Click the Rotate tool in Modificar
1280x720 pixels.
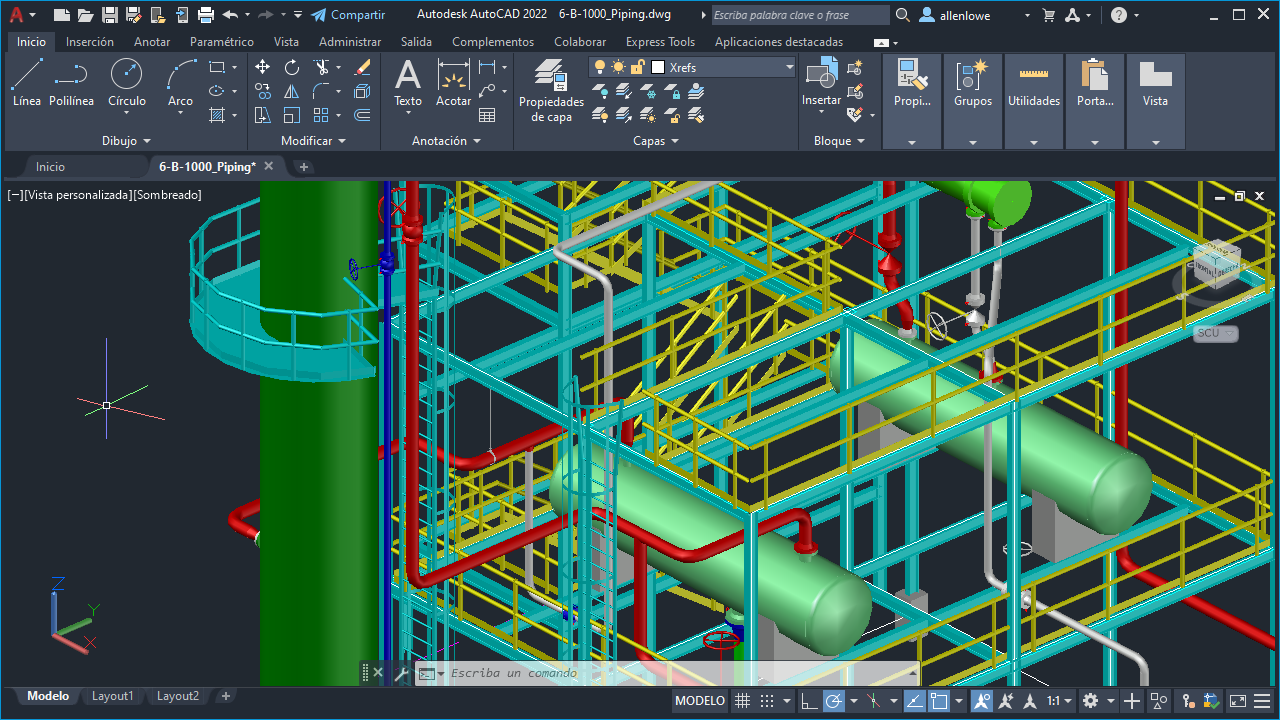(292, 67)
